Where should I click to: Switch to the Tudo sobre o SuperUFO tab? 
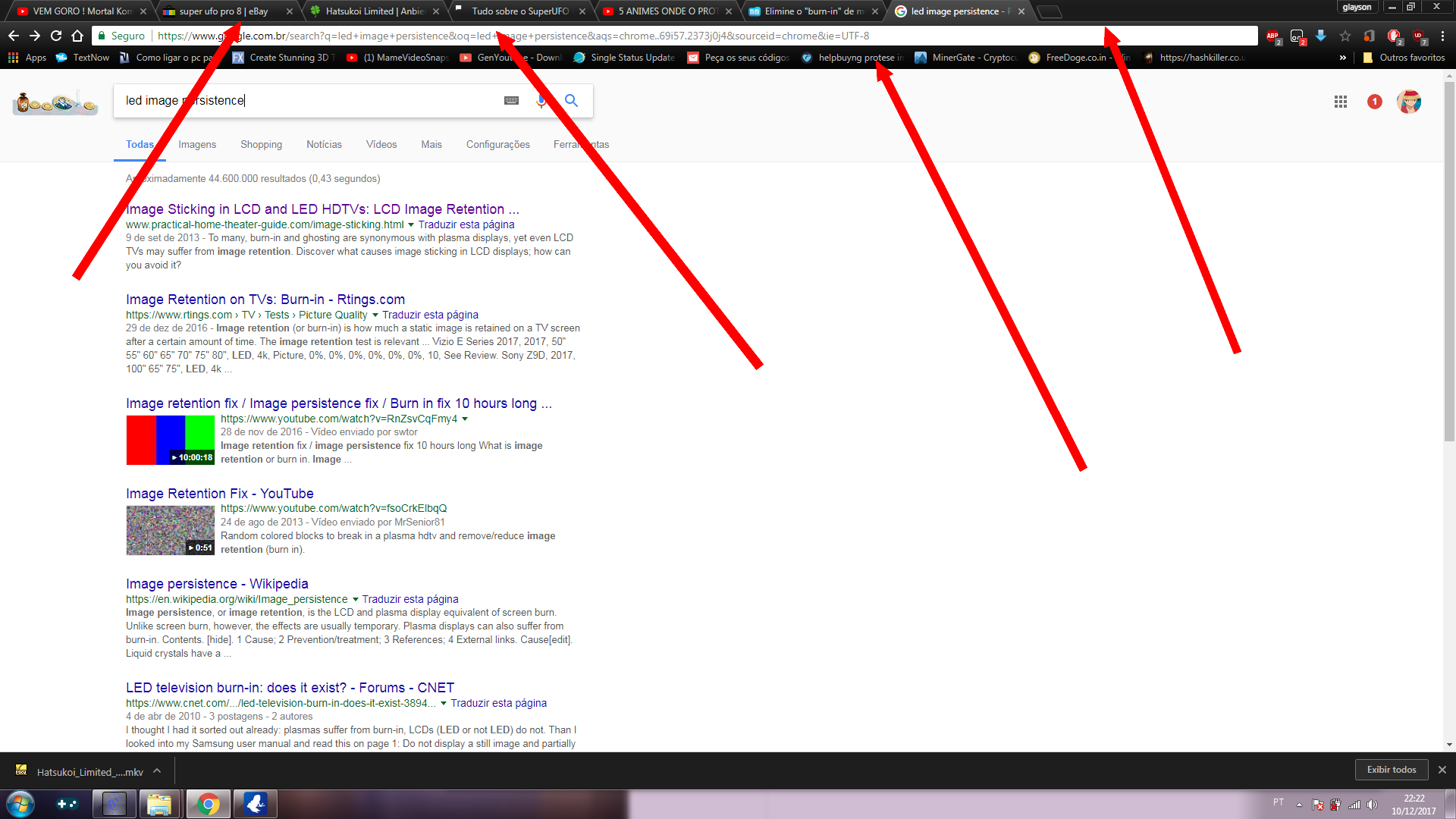[520, 11]
